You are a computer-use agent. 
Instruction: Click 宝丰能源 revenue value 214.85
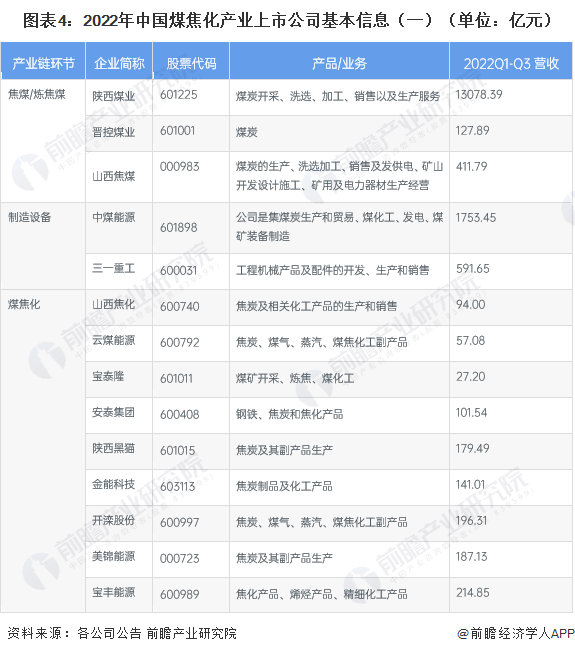click(472, 593)
